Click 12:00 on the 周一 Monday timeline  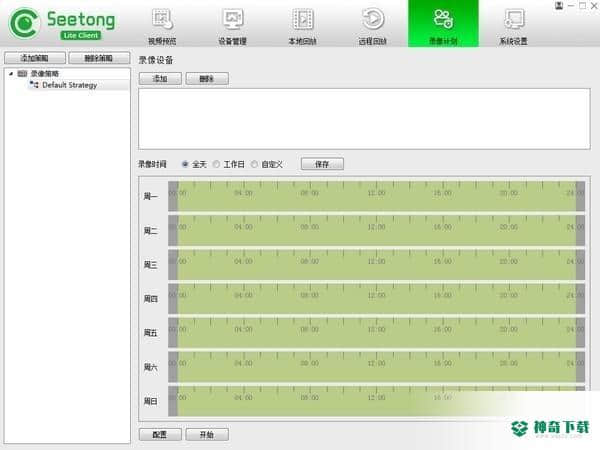[x=377, y=193]
